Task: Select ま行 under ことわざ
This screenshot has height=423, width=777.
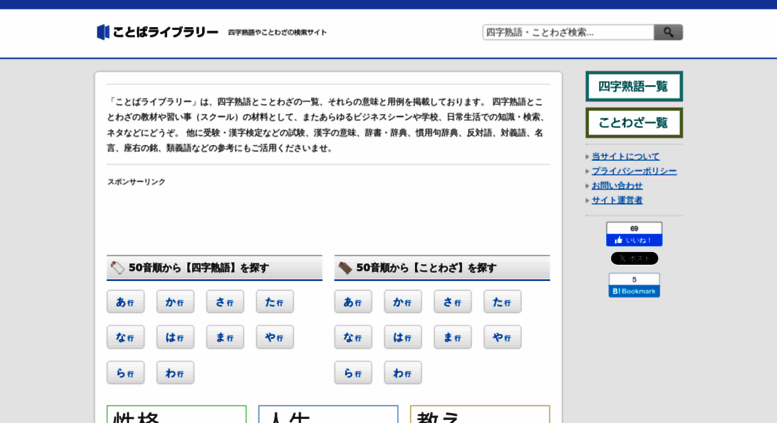Action: 452,337
